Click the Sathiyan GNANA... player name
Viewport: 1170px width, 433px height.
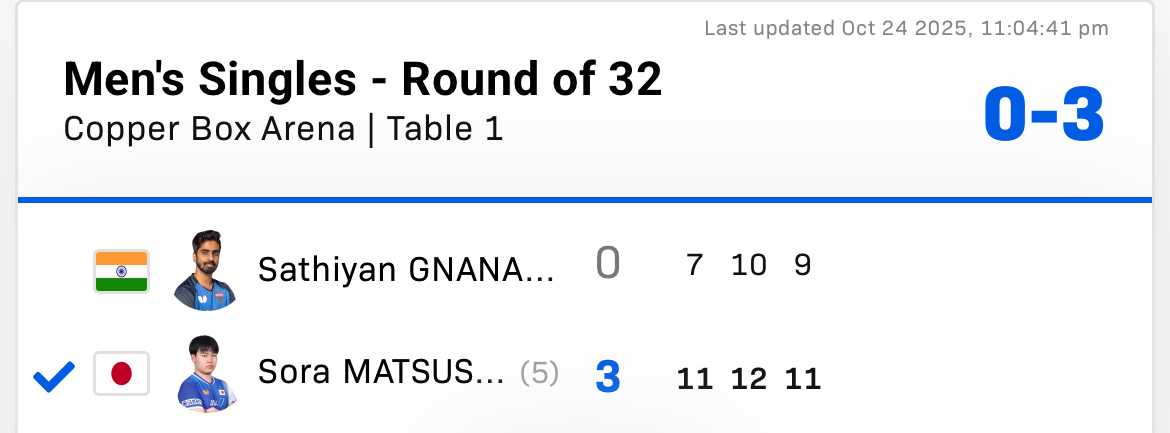pyautogui.click(x=405, y=268)
